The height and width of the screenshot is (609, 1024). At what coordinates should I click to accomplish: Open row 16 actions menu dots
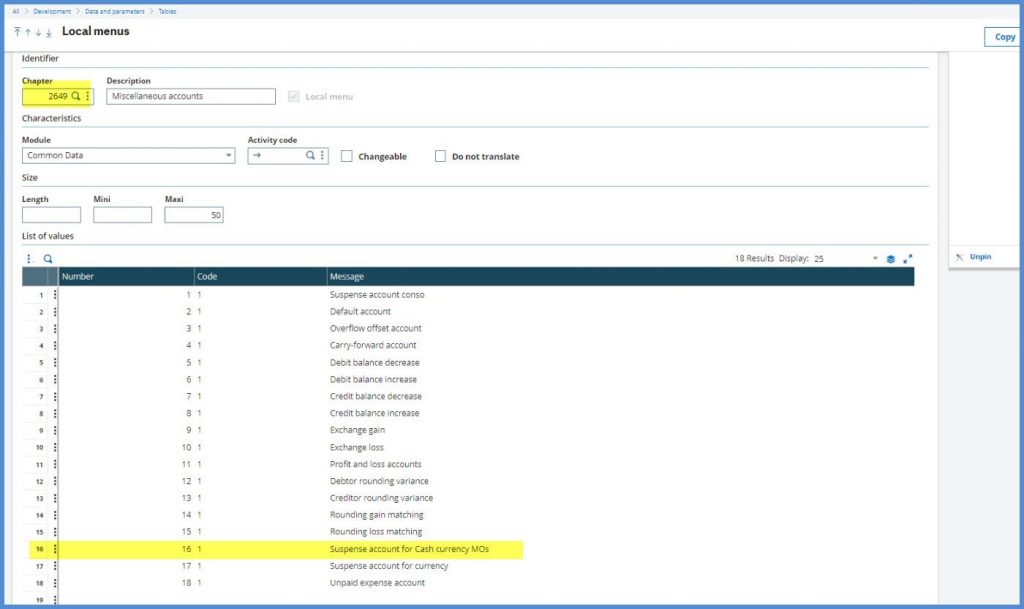(x=55, y=549)
